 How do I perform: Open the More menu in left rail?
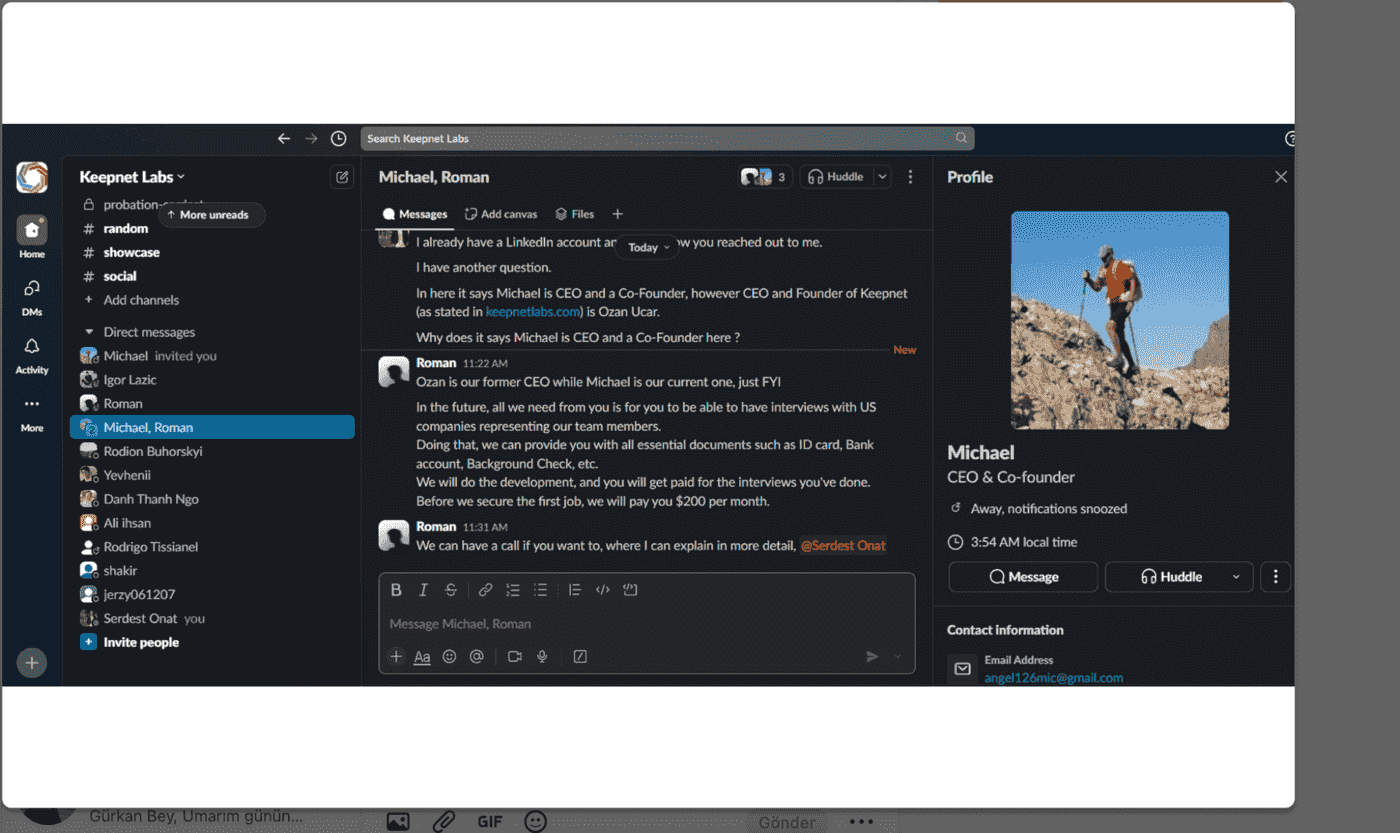(32, 412)
